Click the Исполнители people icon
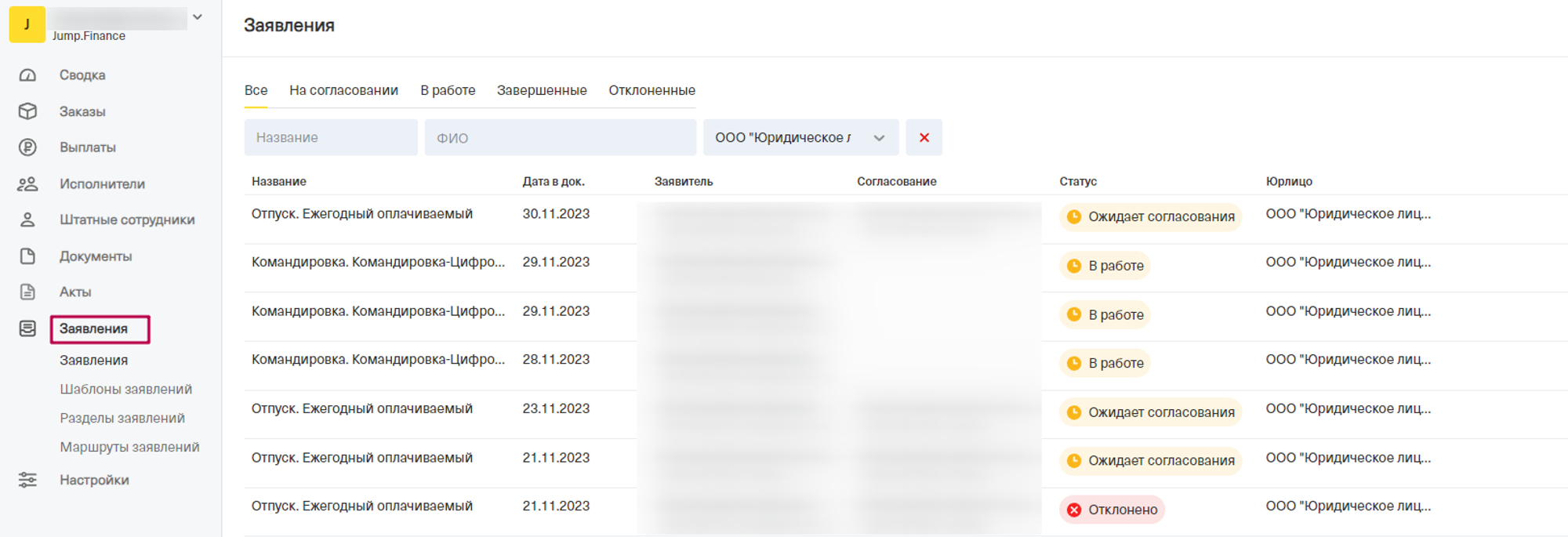1568x537 pixels. [27, 184]
